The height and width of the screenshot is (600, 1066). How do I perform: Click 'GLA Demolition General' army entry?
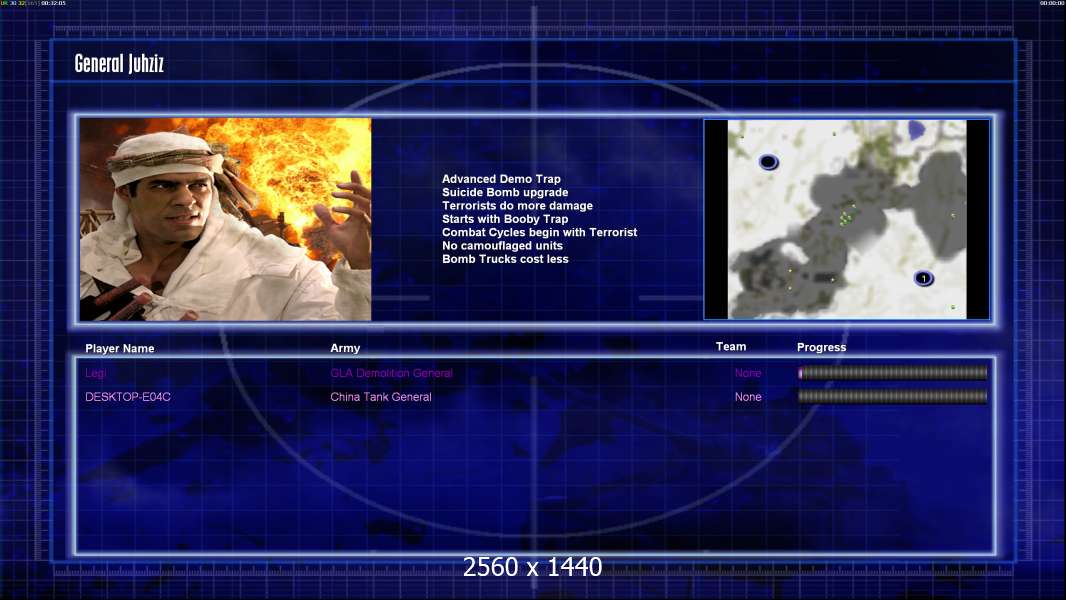[x=391, y=373]
